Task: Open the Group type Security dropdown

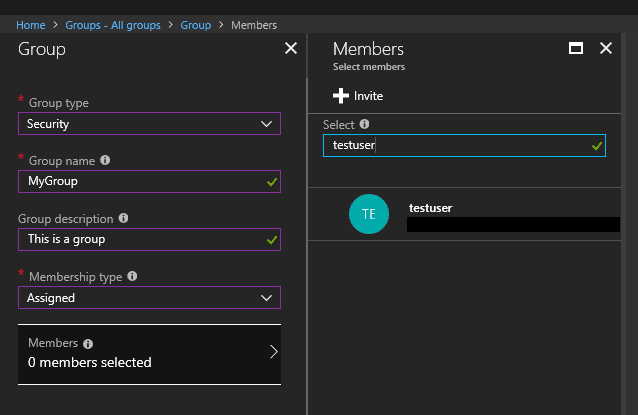Action: coord(149,123)
